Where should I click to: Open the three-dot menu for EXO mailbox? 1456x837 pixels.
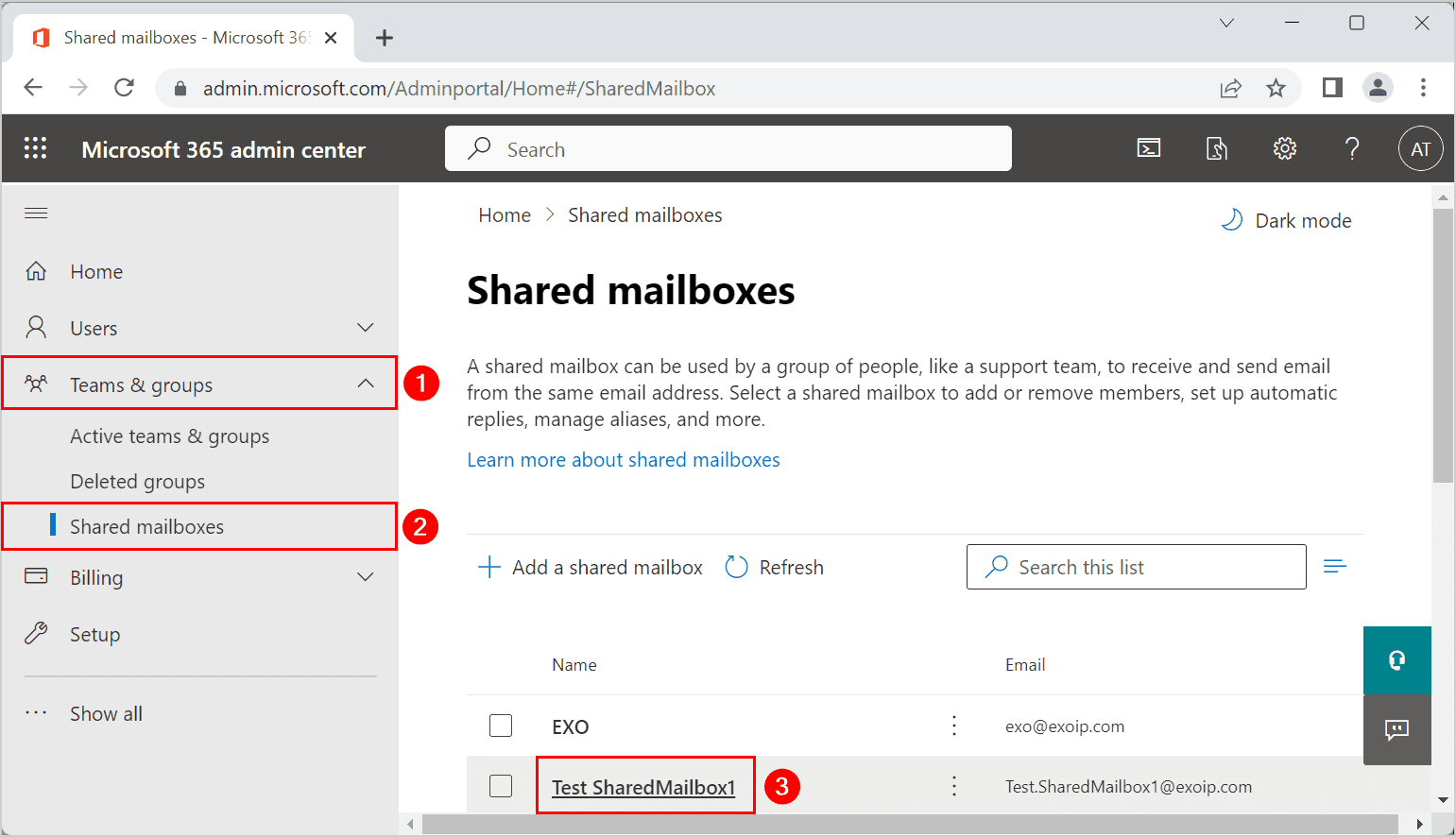pos(953,726)
